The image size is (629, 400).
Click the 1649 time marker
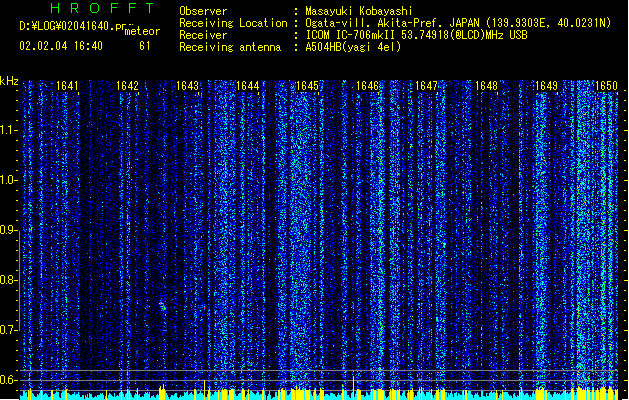(x=546, y=86)
